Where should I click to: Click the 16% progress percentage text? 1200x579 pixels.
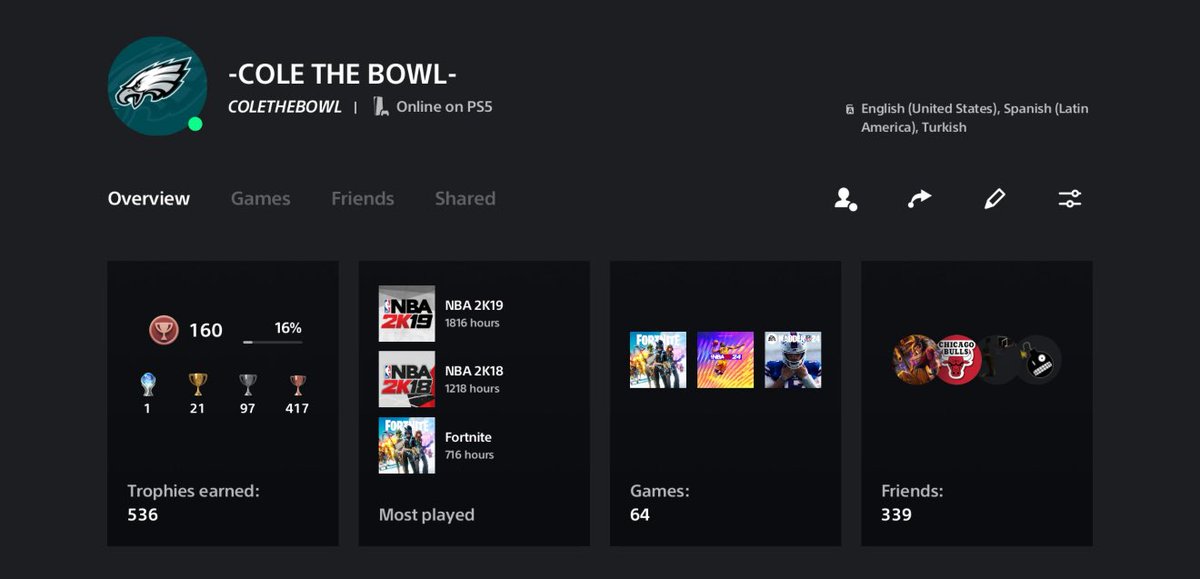click(x=288, y=328)
